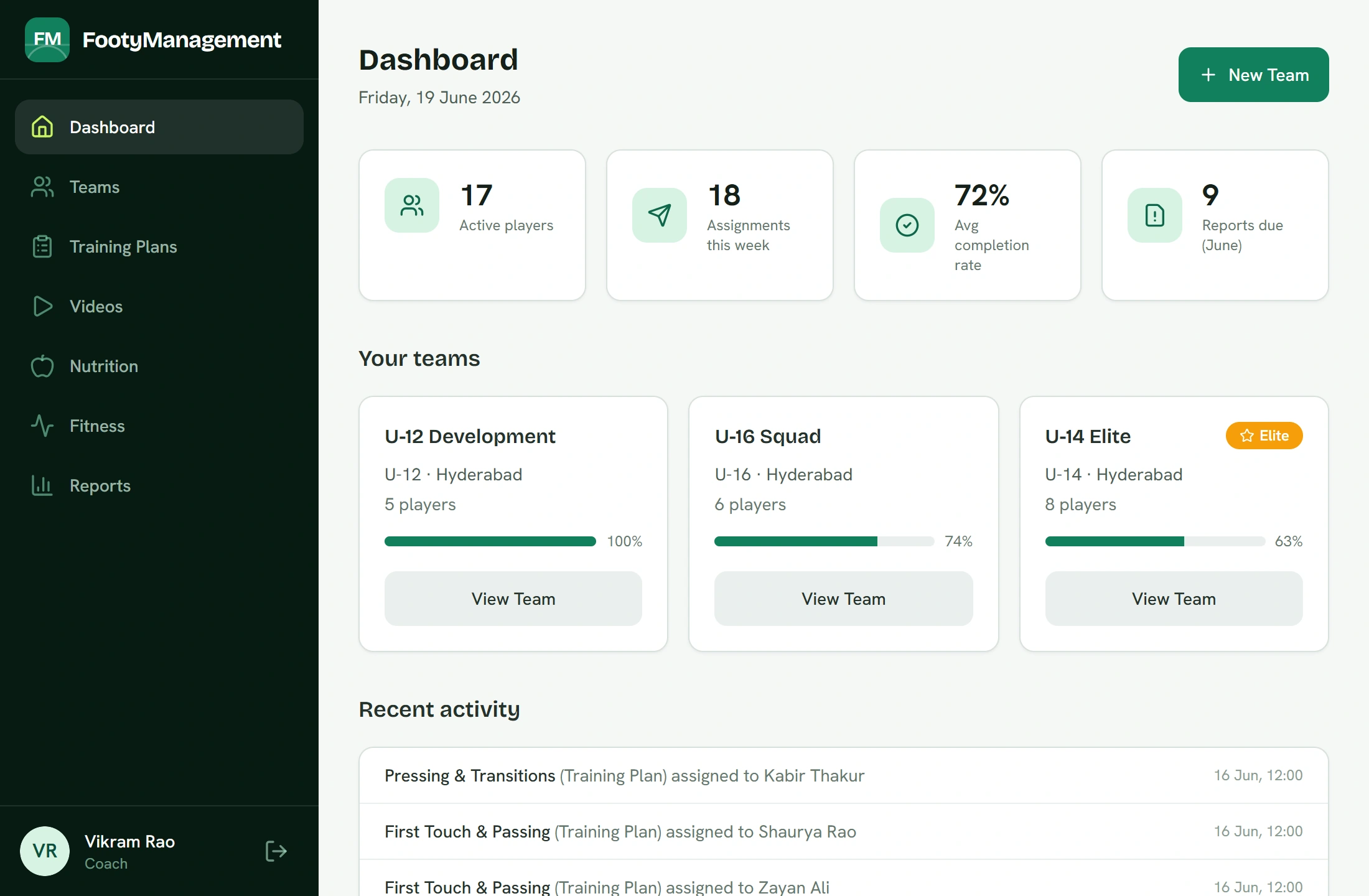This screenshot has height=896, width=1369.
Task: Click U-12 Development 100% progress bar
Action: (490, 541)
